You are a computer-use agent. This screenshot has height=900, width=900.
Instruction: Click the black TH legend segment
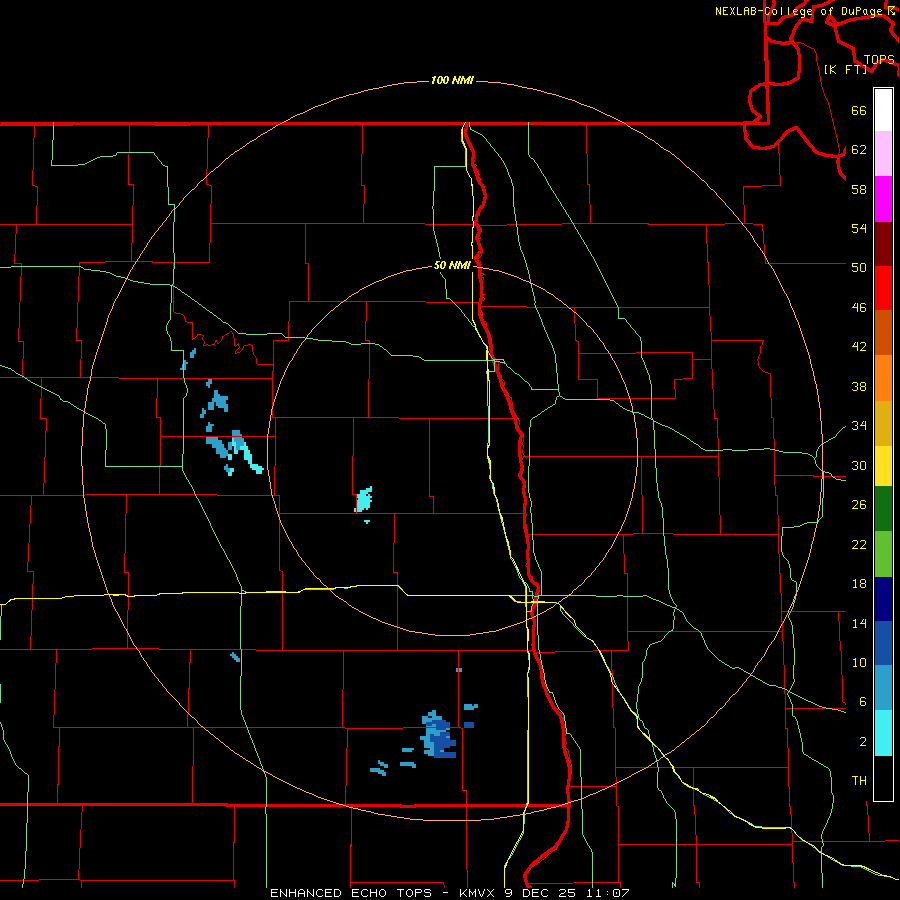click(883, 778)
